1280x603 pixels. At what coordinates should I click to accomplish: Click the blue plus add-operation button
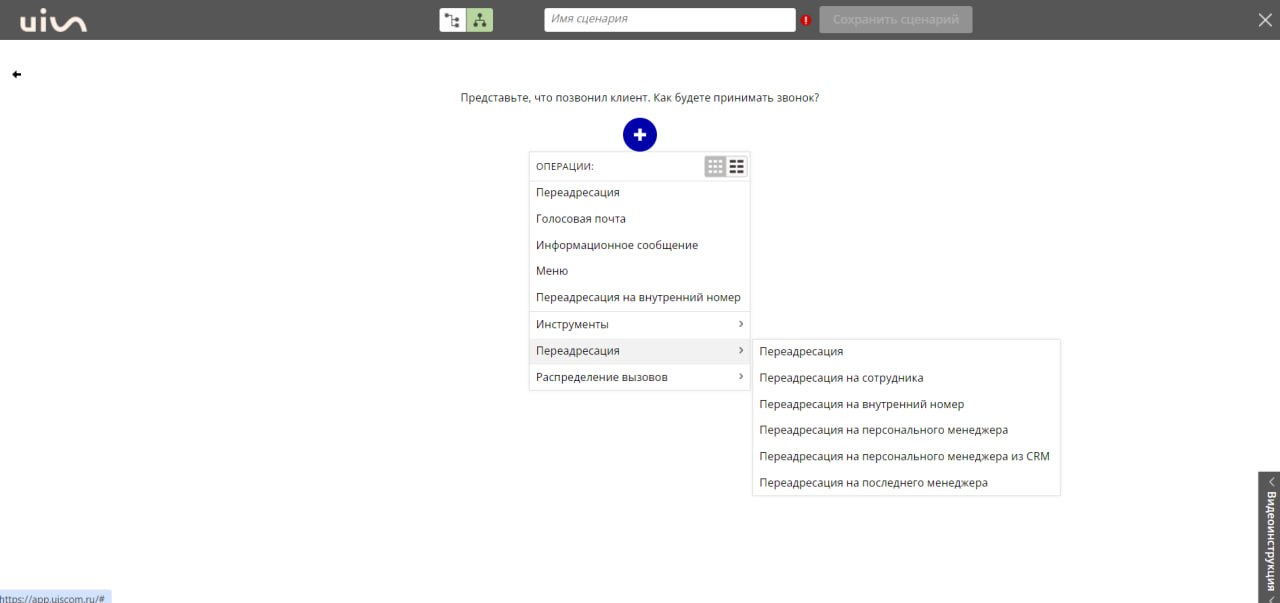point(640,134)
